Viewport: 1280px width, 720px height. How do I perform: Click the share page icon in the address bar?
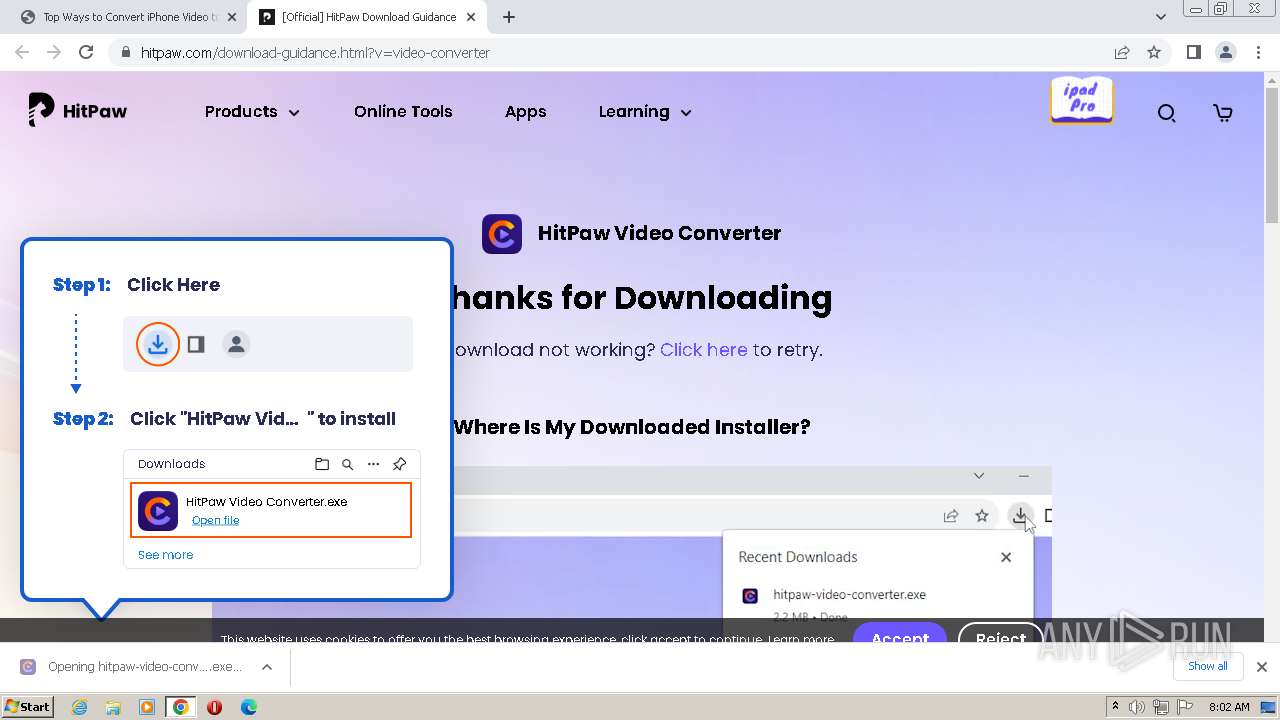[x=1122, y=52]
